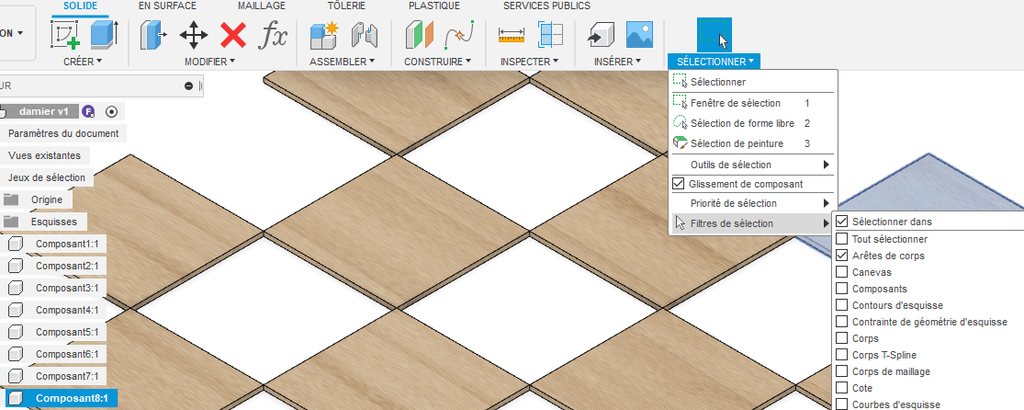
Task: Enable the Canevas selection filter
Action: pos(842,272)
